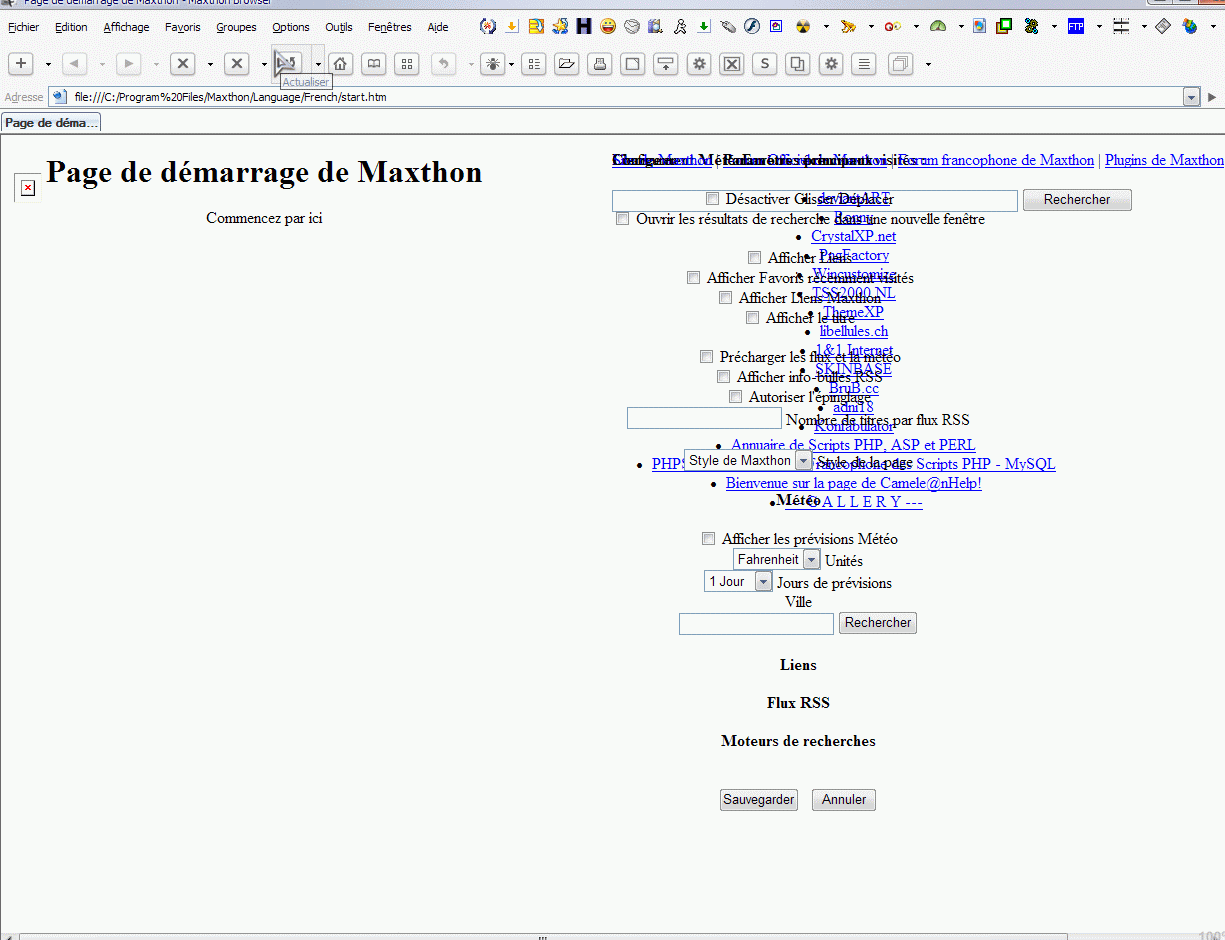Click the lines list toolbar icon
The height and width of the screenshot is (940, 1225).
point(865,64)
